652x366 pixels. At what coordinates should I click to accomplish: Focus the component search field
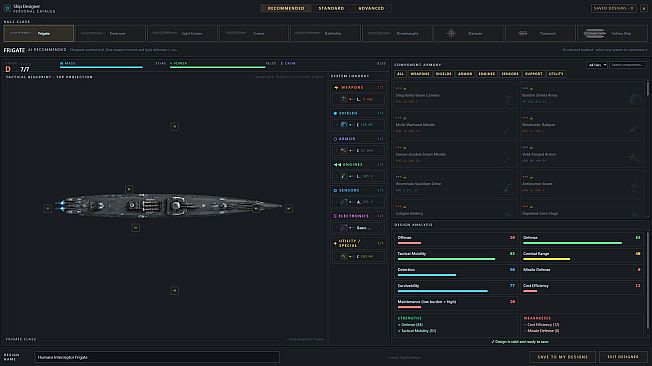pos(628,65)
